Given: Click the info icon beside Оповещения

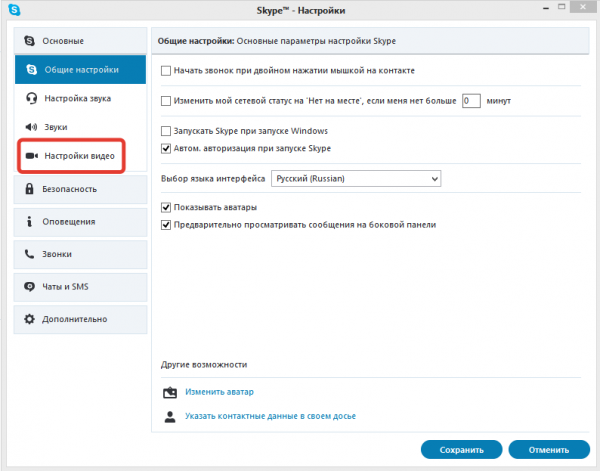Looking at the screenshot, I should point(29,221).
